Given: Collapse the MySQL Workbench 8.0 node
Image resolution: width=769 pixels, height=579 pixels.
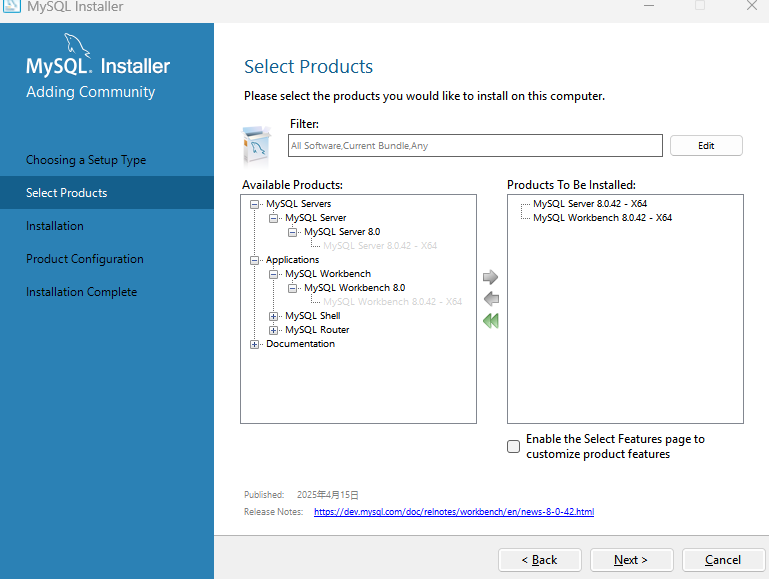Looking at the screenshot, I should (x=292, y=288).
